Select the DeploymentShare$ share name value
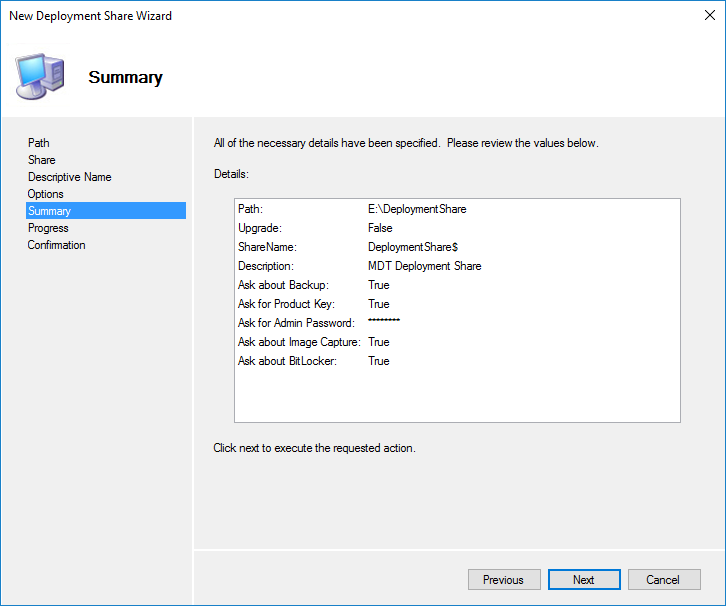 413,247
